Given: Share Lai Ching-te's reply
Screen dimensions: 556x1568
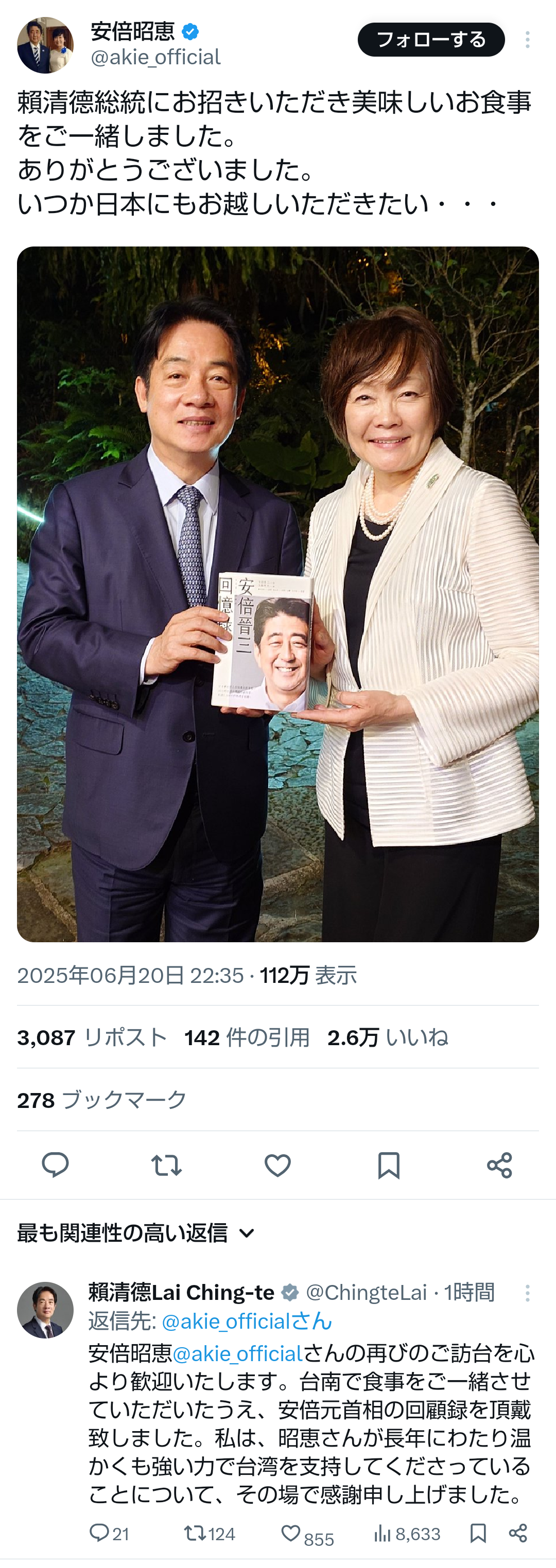Looking at the screenshot, I should pos(518,1534).
